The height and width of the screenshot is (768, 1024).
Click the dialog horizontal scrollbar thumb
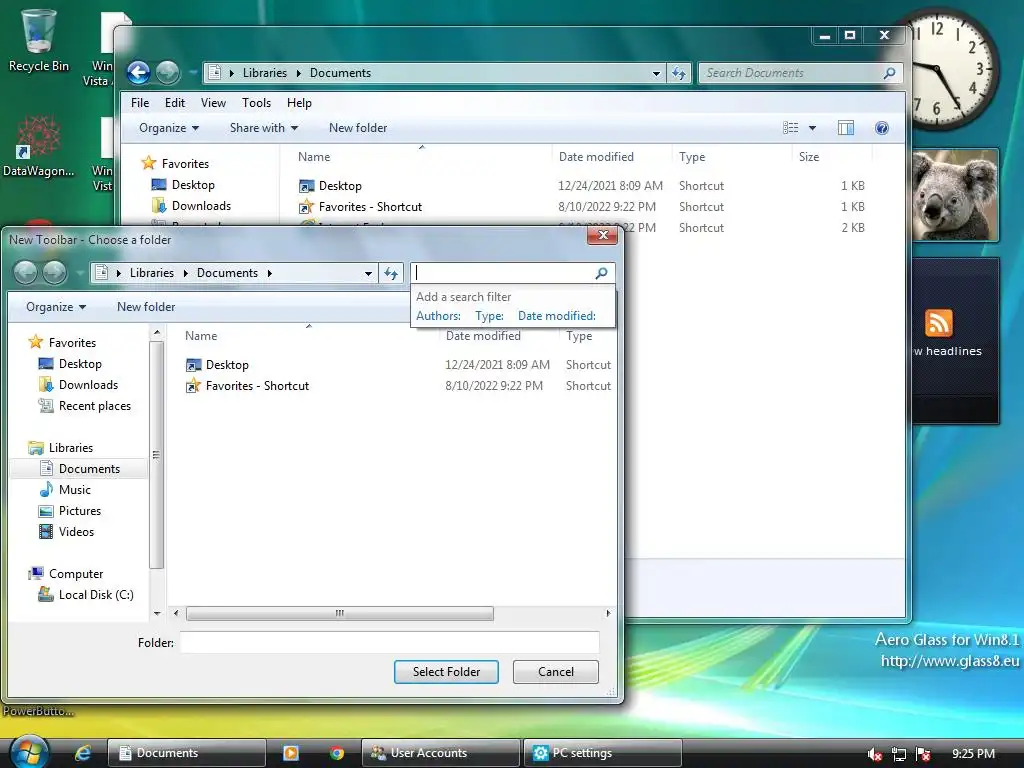coord(340,614)
